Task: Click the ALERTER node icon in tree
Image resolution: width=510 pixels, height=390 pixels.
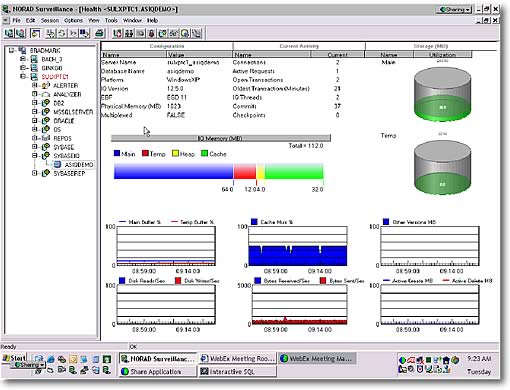Action: (46, 86)
